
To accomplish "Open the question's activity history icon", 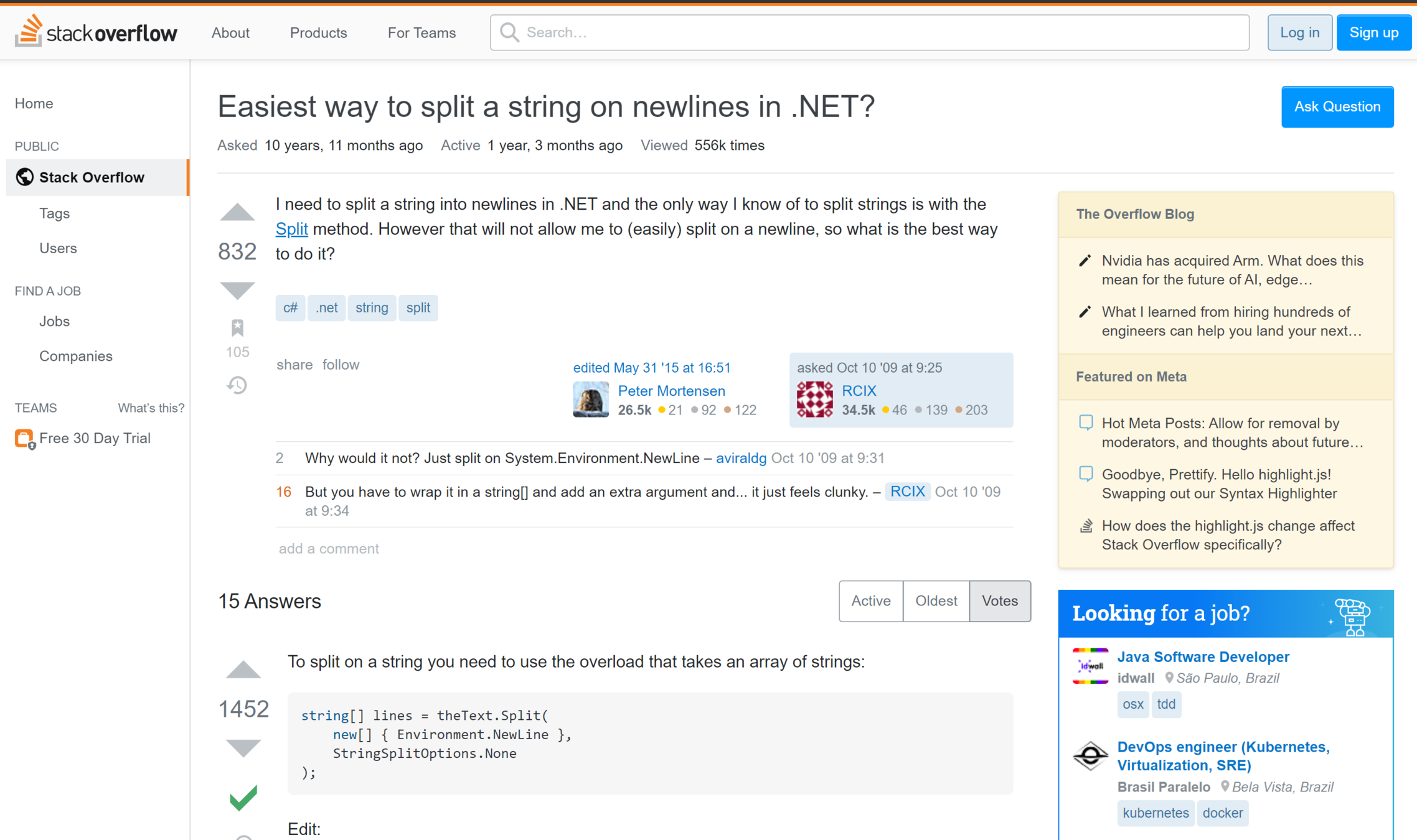I will point(237,385).
